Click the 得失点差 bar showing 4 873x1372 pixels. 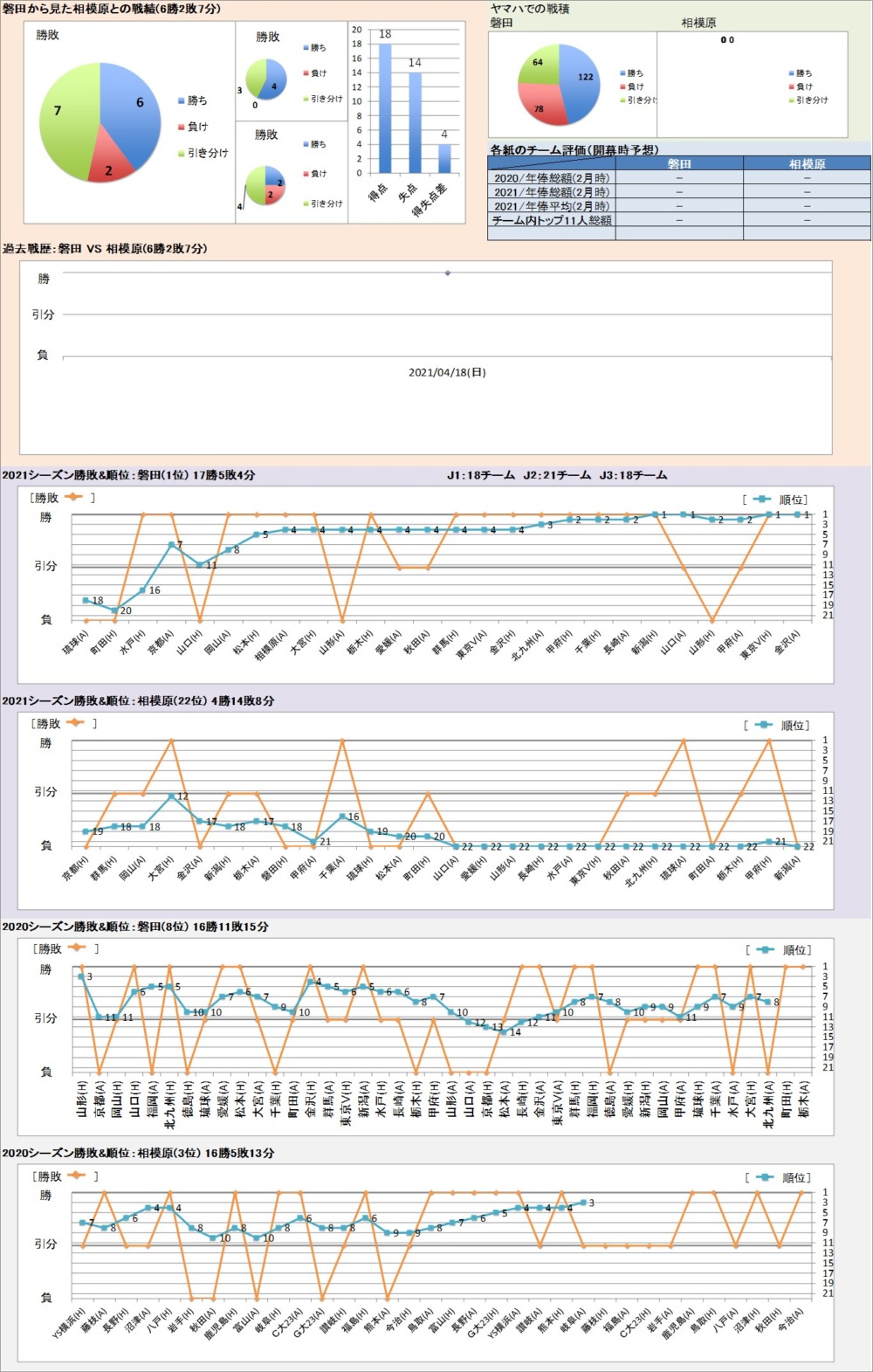click(444, 158)
